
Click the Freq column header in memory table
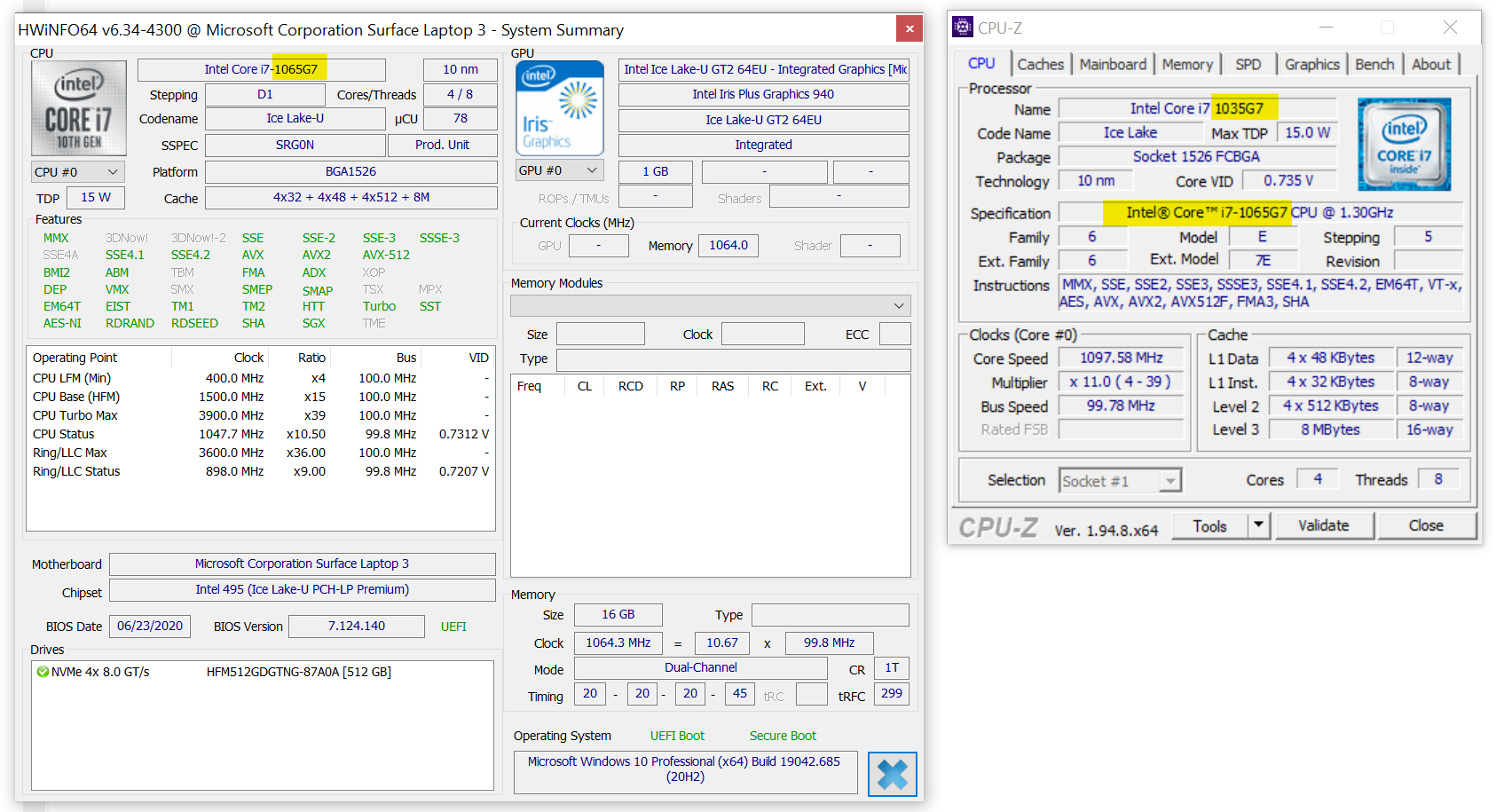529,386
